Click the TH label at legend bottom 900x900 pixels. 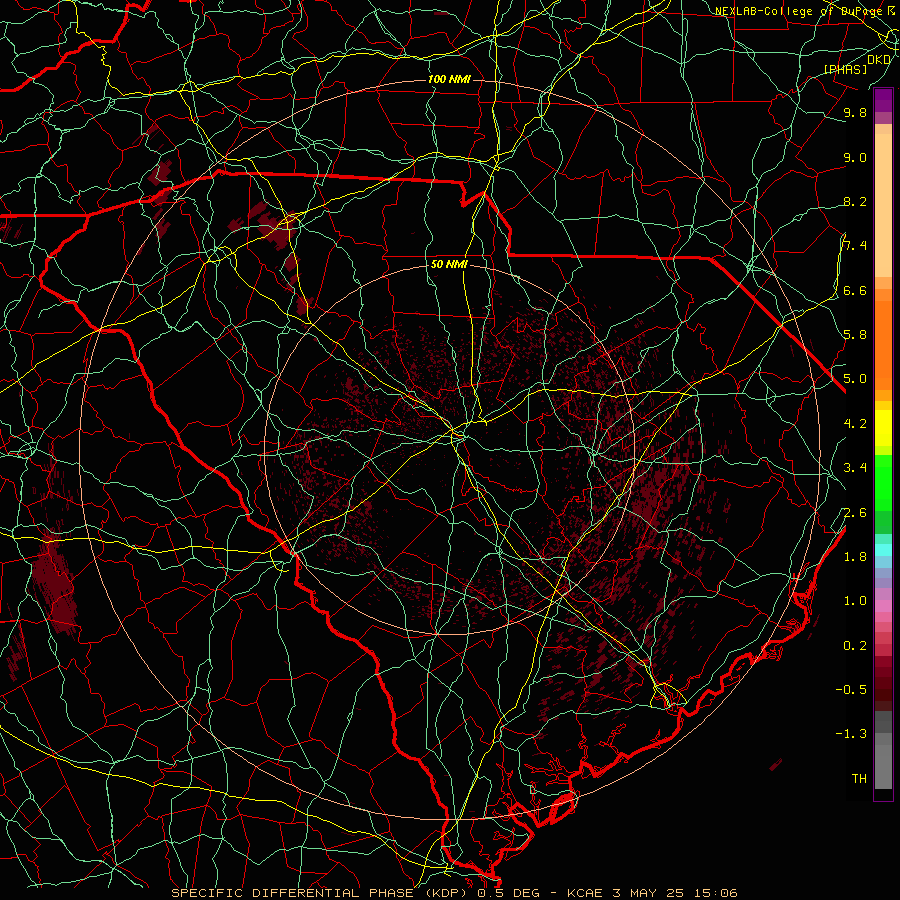coord(859,778)
